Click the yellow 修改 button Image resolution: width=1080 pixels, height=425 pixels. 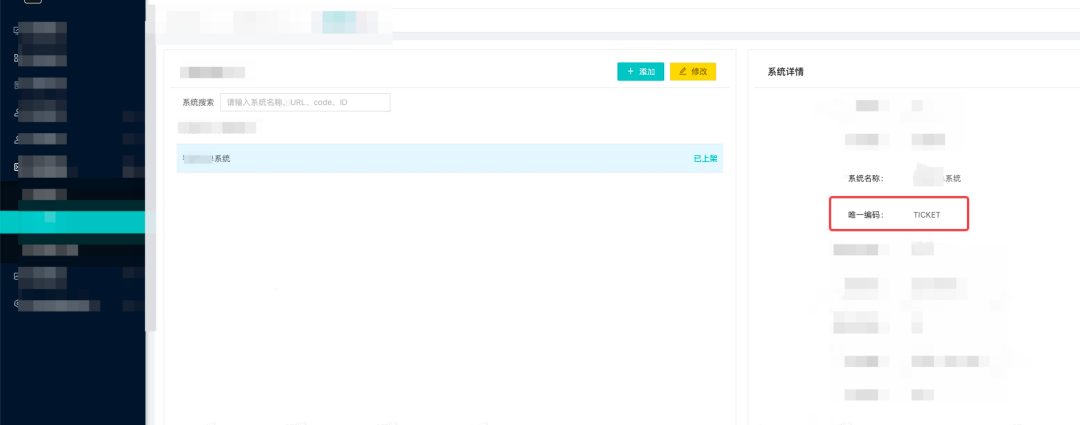click(x=693, y=72)
